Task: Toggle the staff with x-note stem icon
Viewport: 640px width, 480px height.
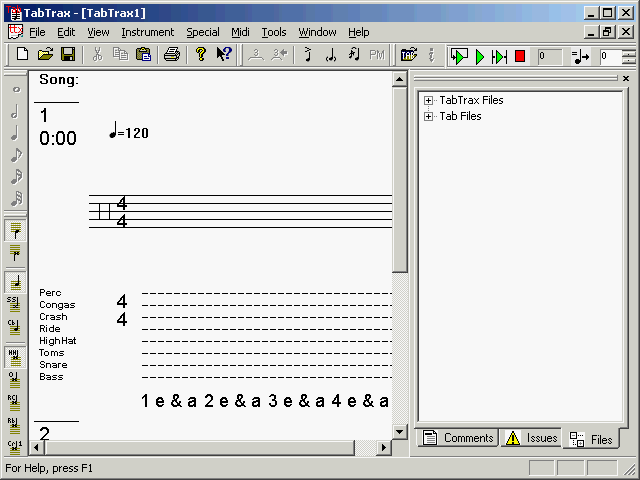Action: click(16, 253)
